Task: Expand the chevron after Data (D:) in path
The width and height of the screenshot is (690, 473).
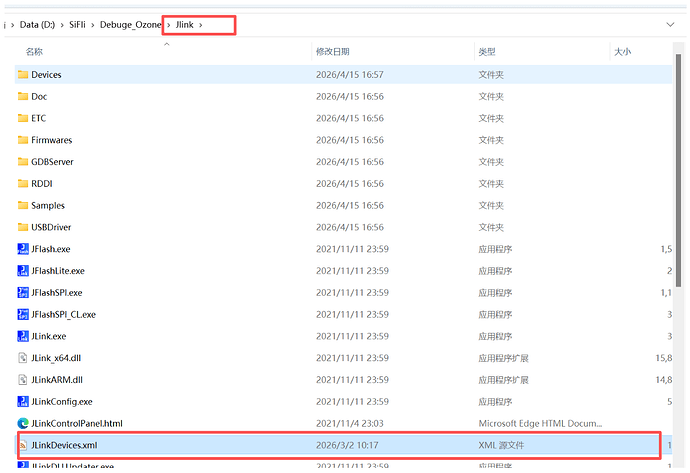Action: click(62, 25)
